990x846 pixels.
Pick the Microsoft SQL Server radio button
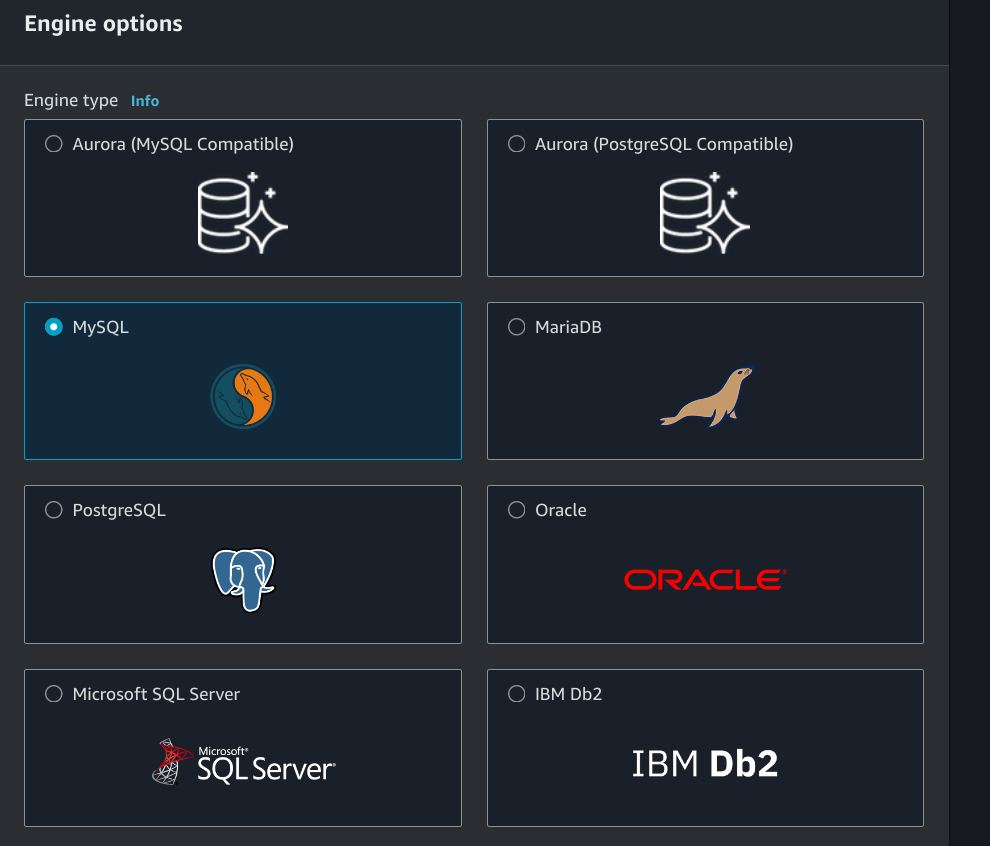(54, 694)
